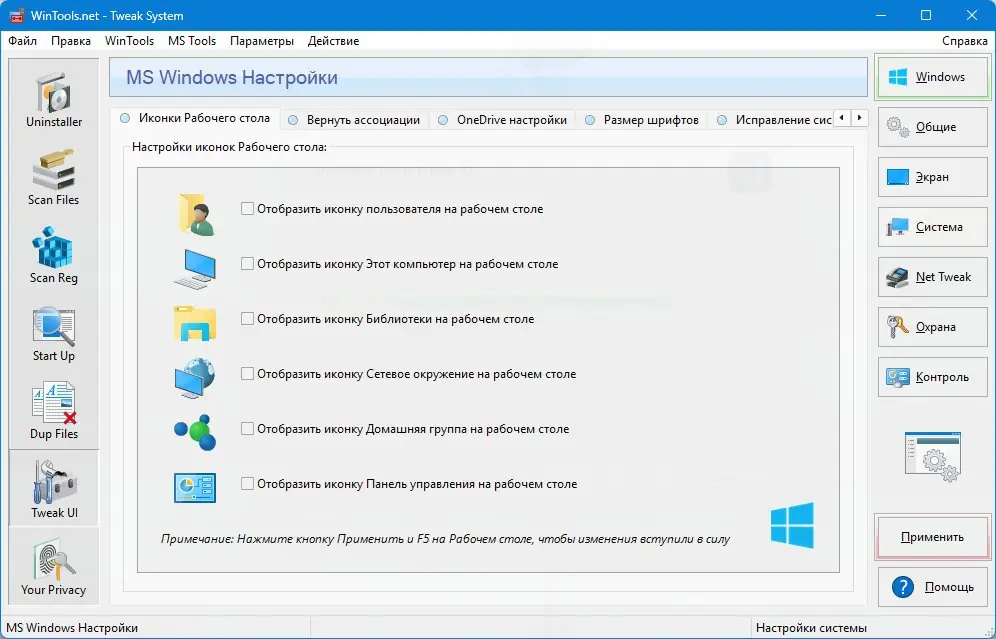Enable Сетевое окружение desktop icon checkbox
Image resolution: width=996 pixels, height=639 pixels.
coord(247,373)
